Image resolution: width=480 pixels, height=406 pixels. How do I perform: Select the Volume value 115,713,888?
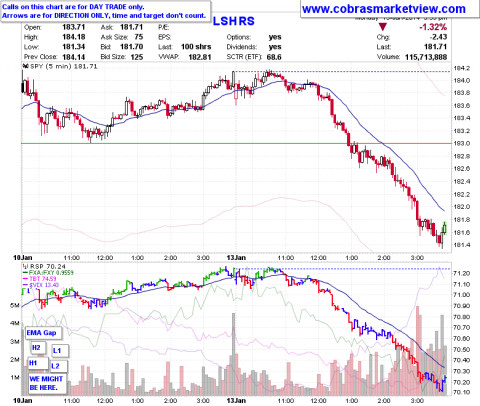pos(426,57)
